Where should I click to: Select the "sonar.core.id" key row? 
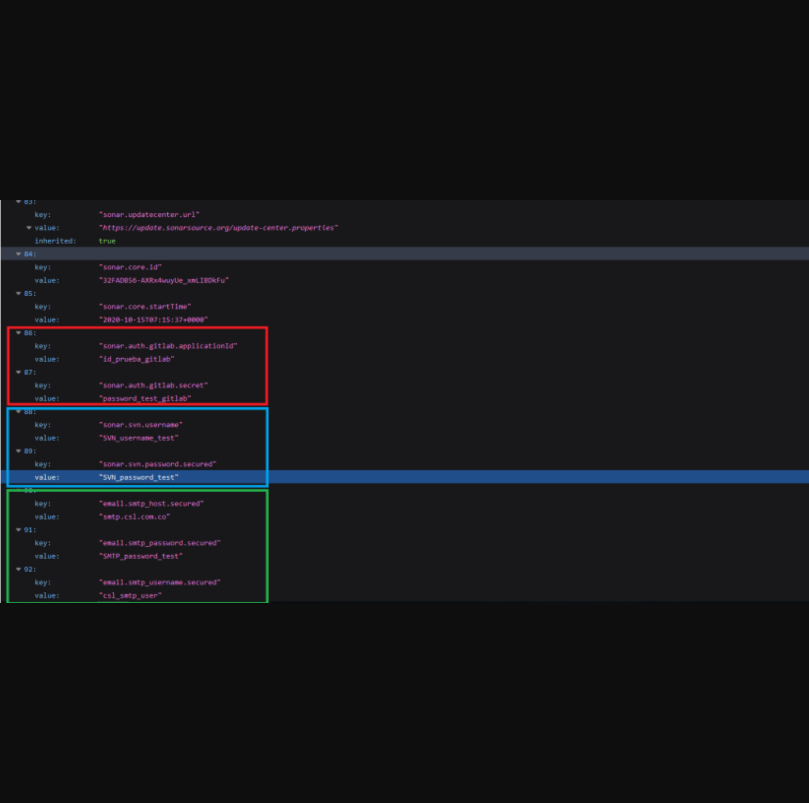click(130, 267)
